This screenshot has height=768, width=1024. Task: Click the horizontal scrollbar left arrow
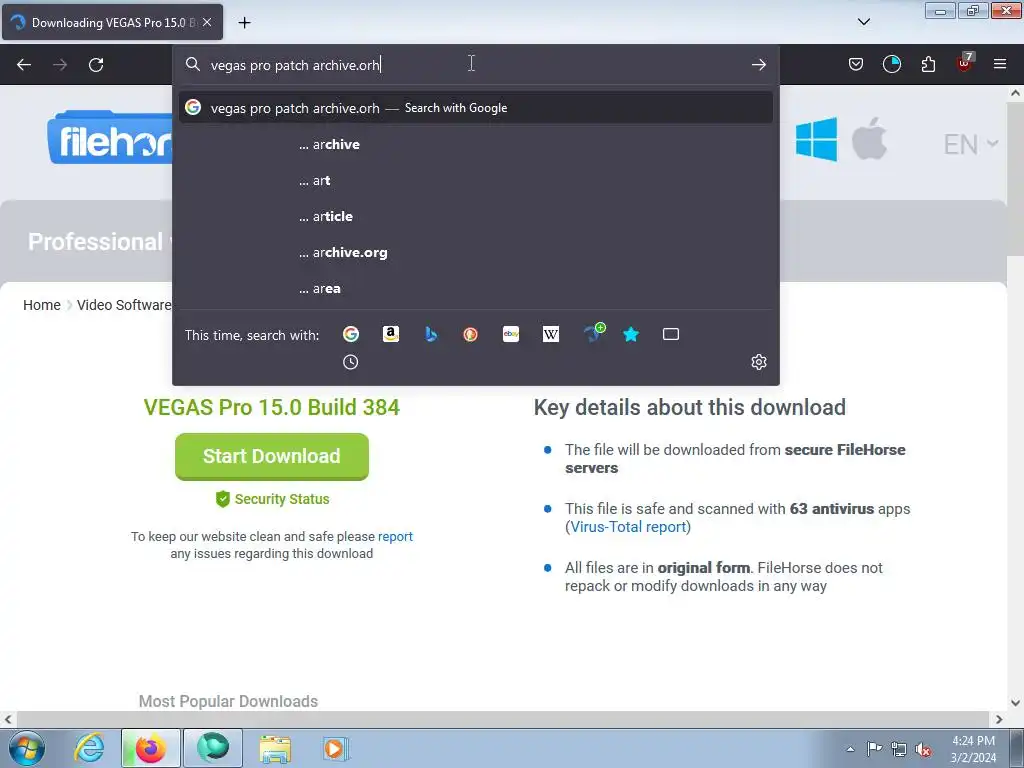(8, 719)
